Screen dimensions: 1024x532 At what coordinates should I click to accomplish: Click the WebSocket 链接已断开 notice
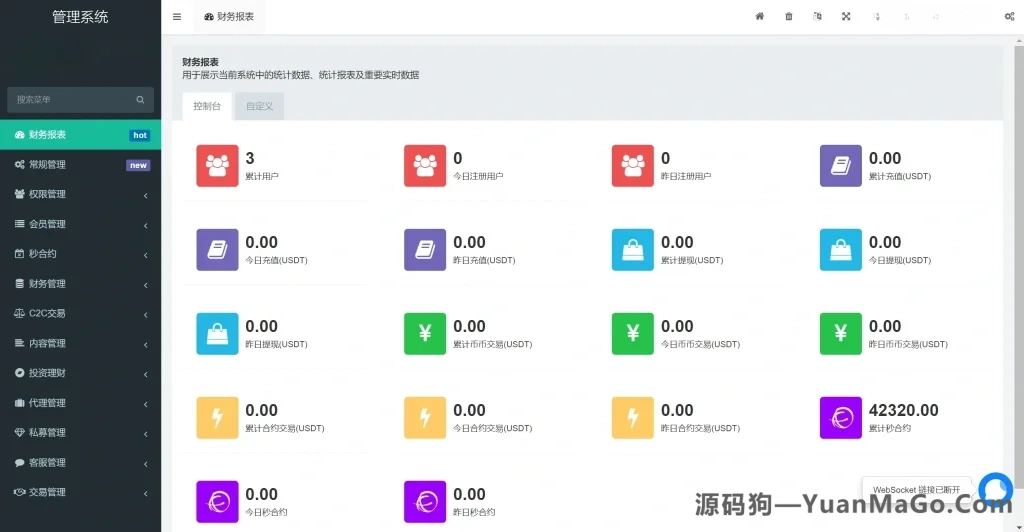916,490
